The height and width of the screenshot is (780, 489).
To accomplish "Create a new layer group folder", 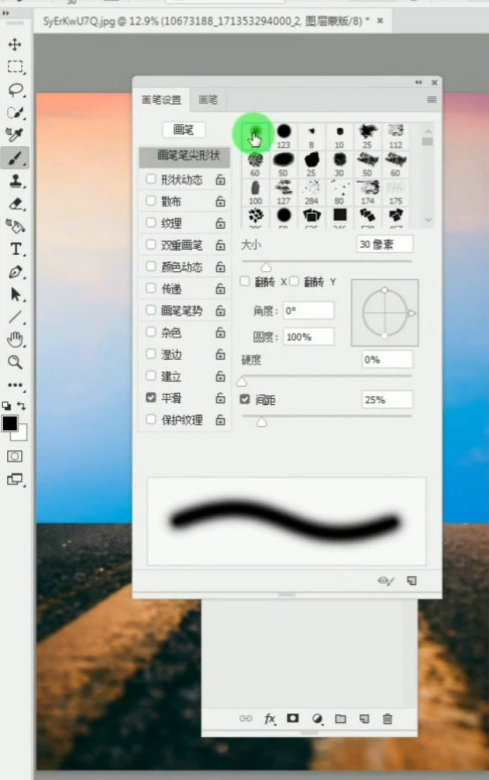I will click(341, 718).
